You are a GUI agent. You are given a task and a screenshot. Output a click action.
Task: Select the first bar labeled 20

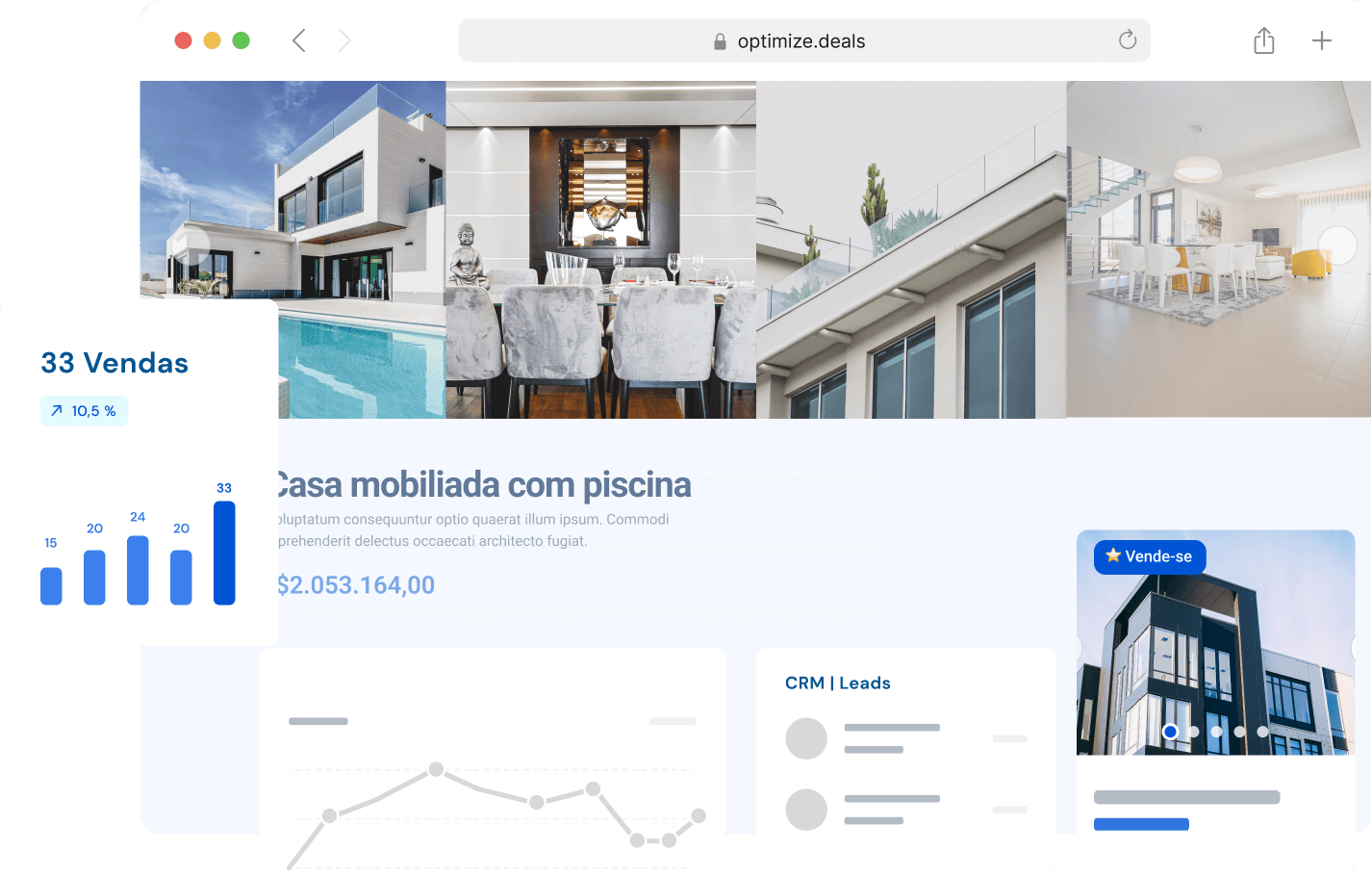(94, 578)
